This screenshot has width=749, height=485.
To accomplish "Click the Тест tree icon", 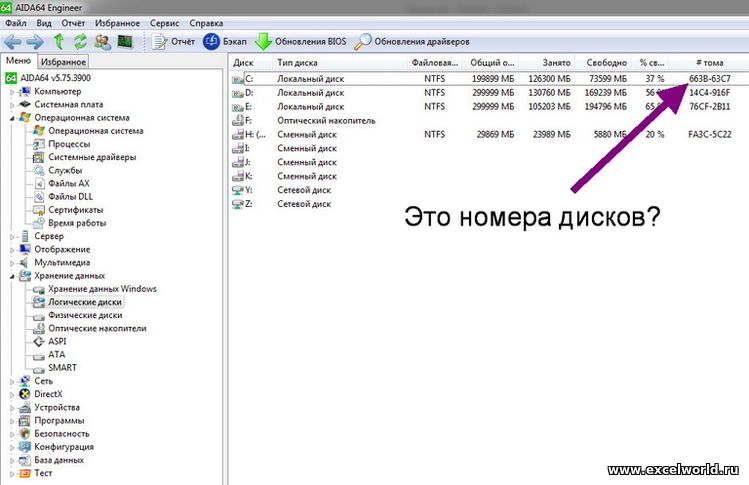I will point(24,474).
